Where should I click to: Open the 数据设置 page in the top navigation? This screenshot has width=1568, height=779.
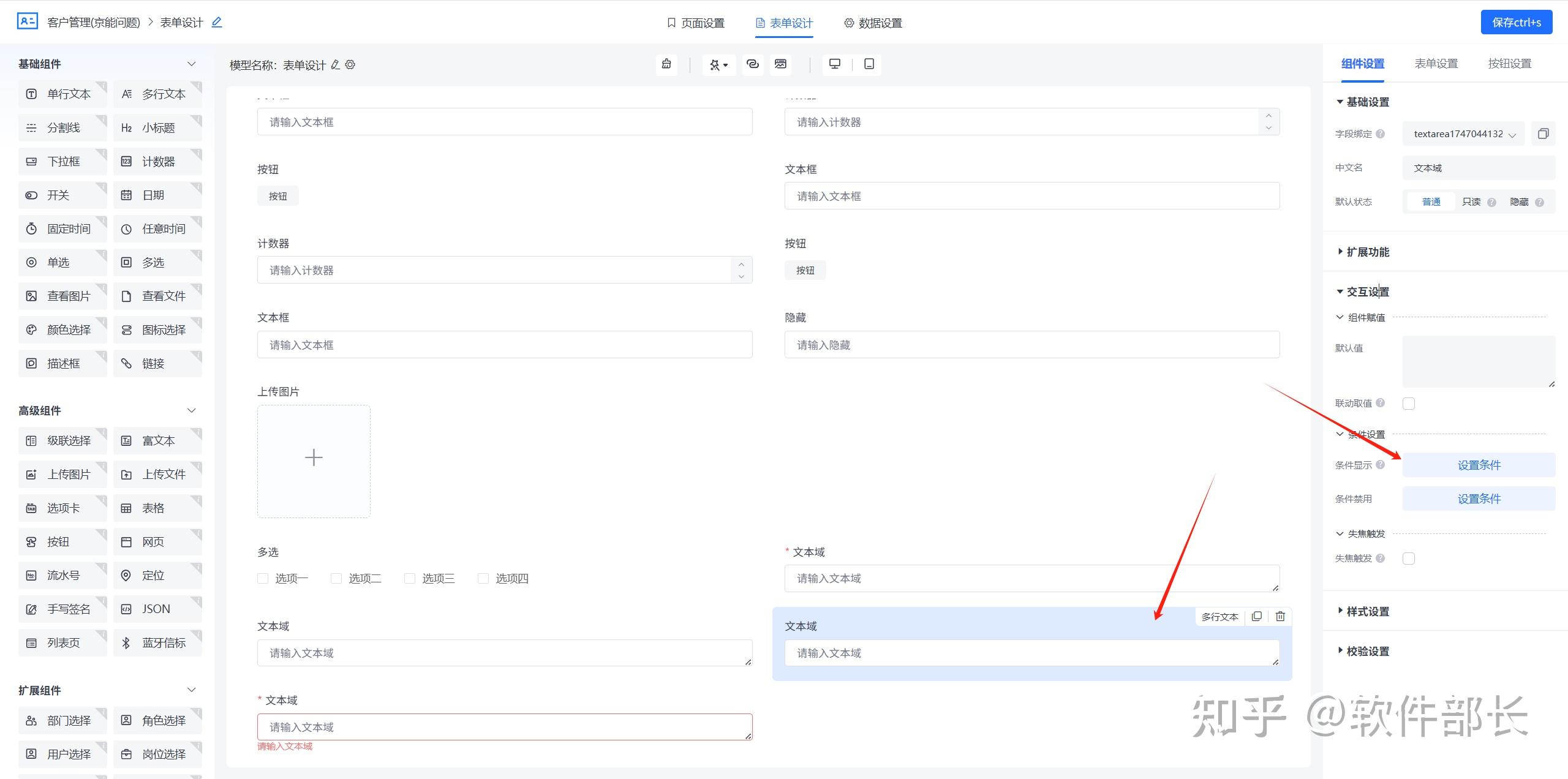pos(873,23)
